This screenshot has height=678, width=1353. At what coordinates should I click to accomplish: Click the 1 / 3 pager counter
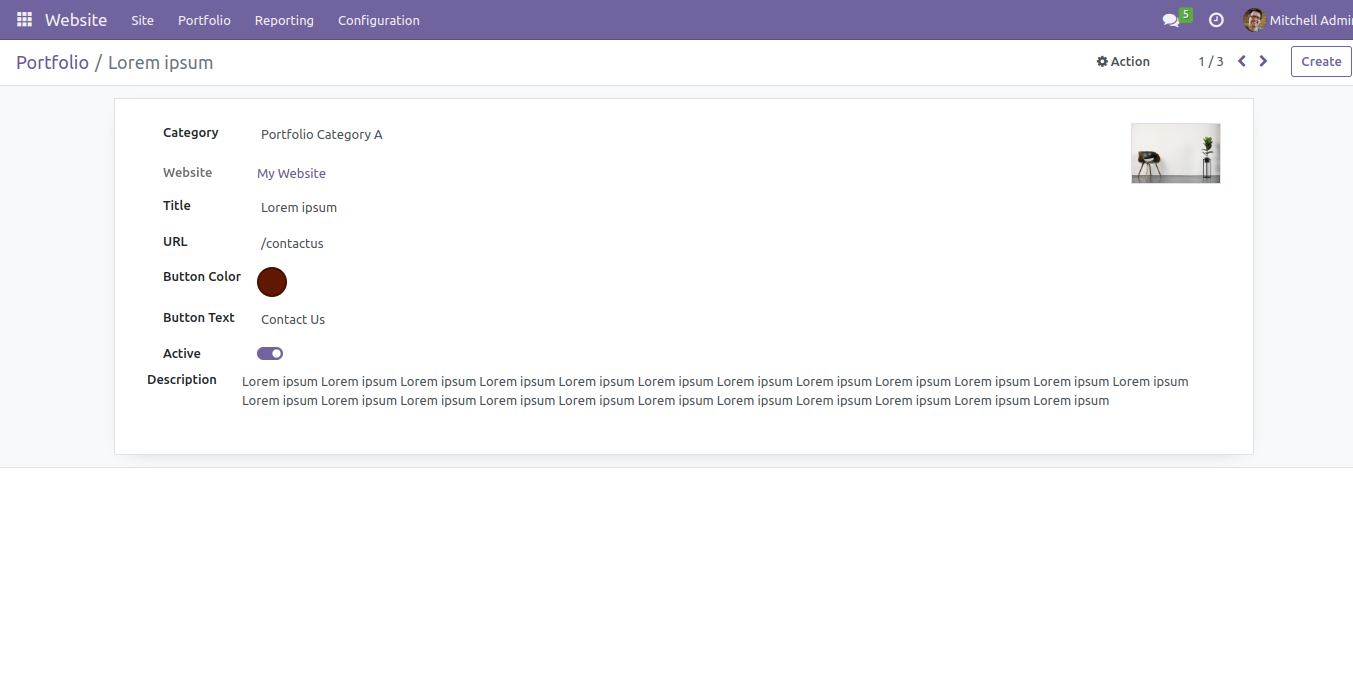pos(1211,61)
